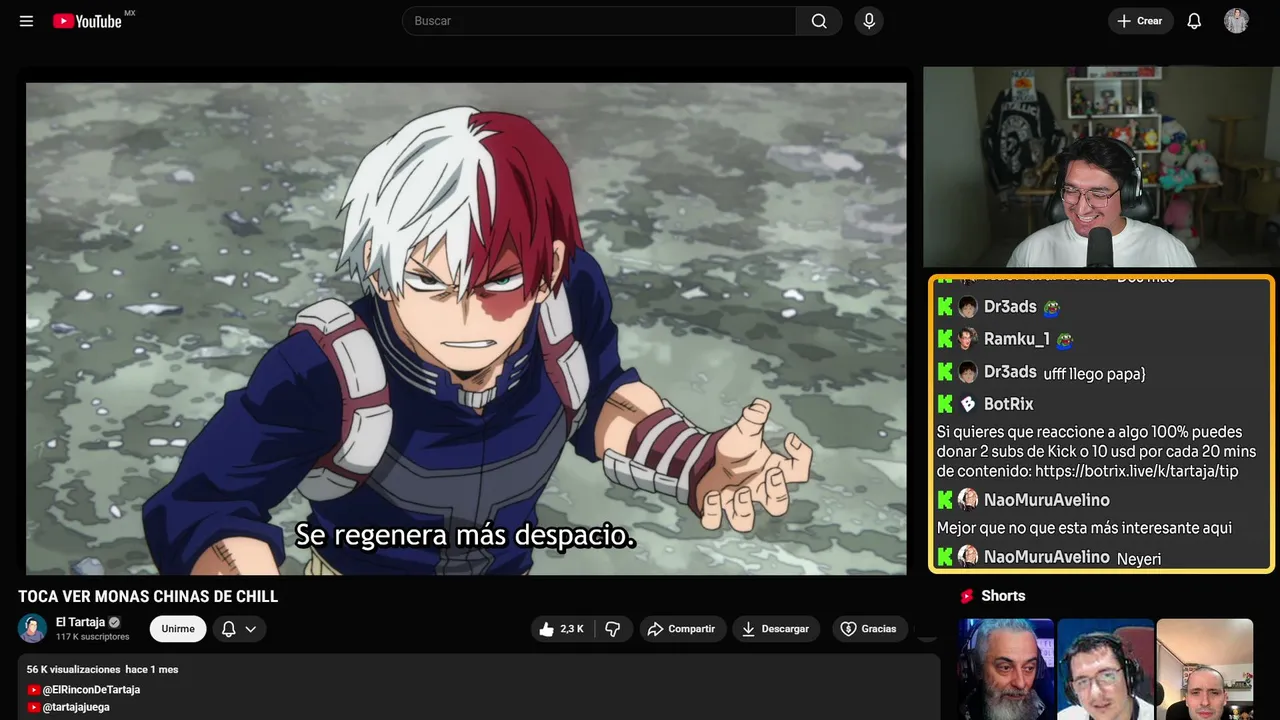
Task: Visit the El Tartaja channel name link
Action: (80, 622)
